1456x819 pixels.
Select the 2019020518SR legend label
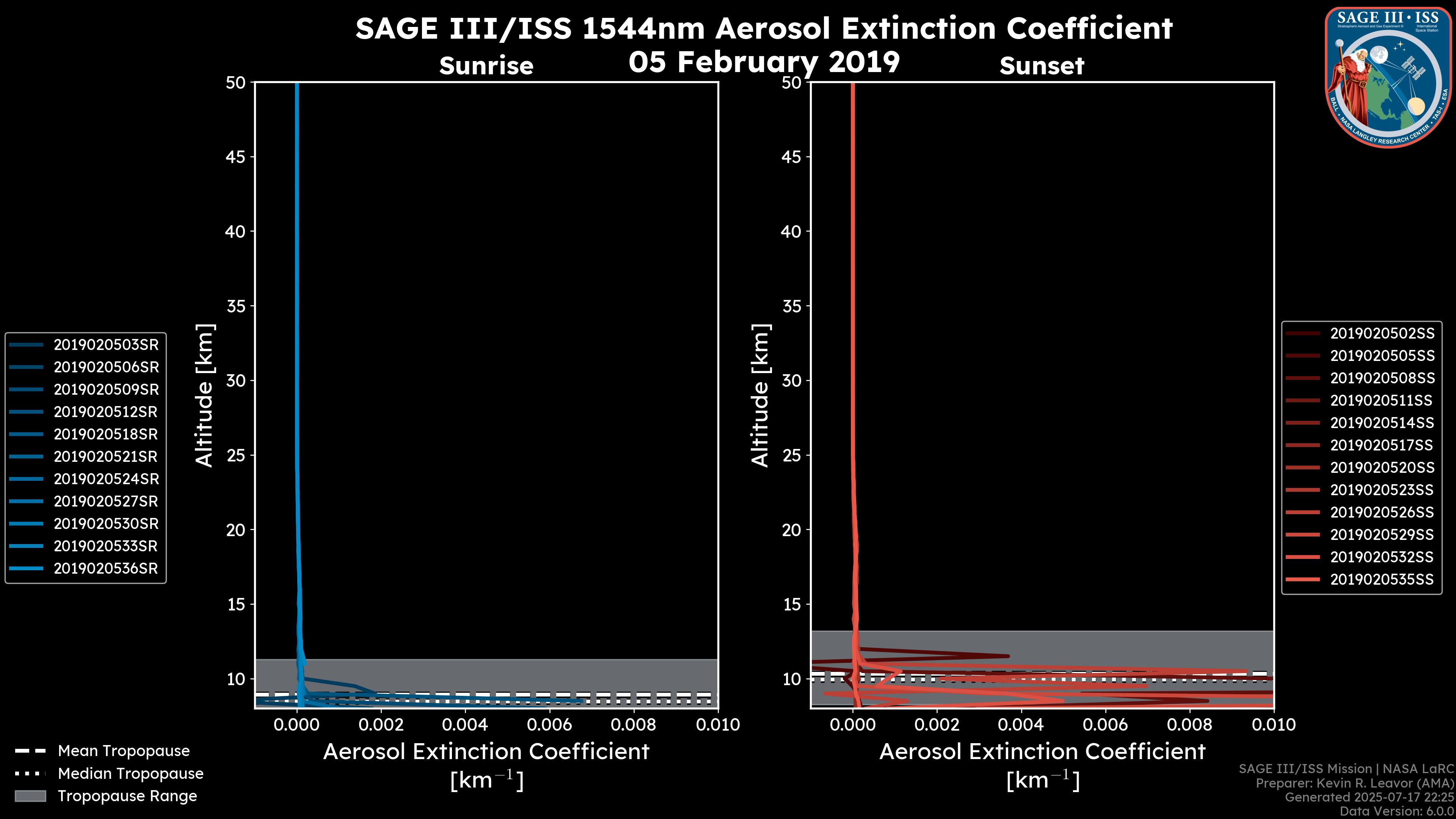coord(106,434)
